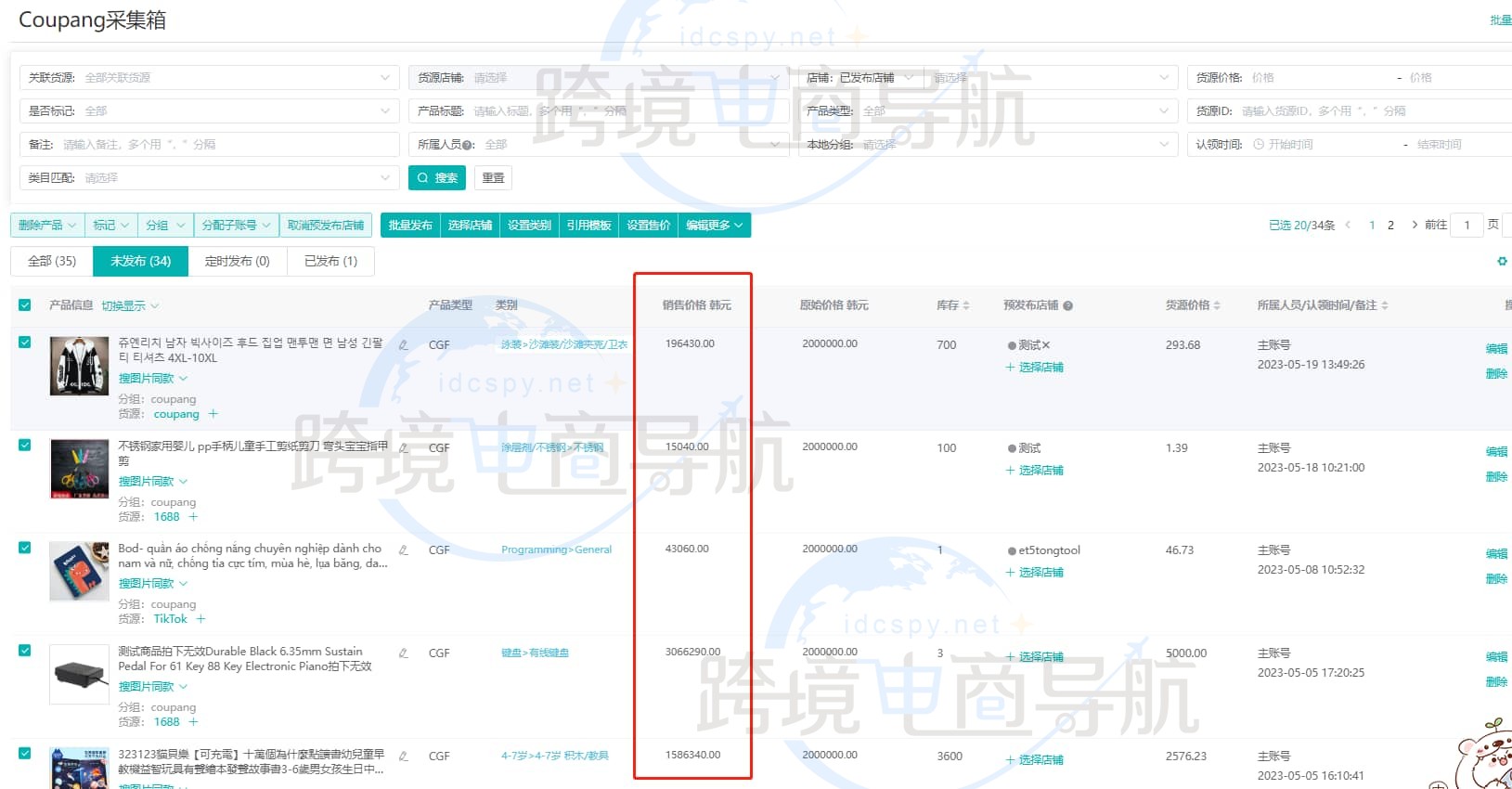The image size is (1512, 789).
Task: Click 设置售价 button
Action: pos(648,226)
